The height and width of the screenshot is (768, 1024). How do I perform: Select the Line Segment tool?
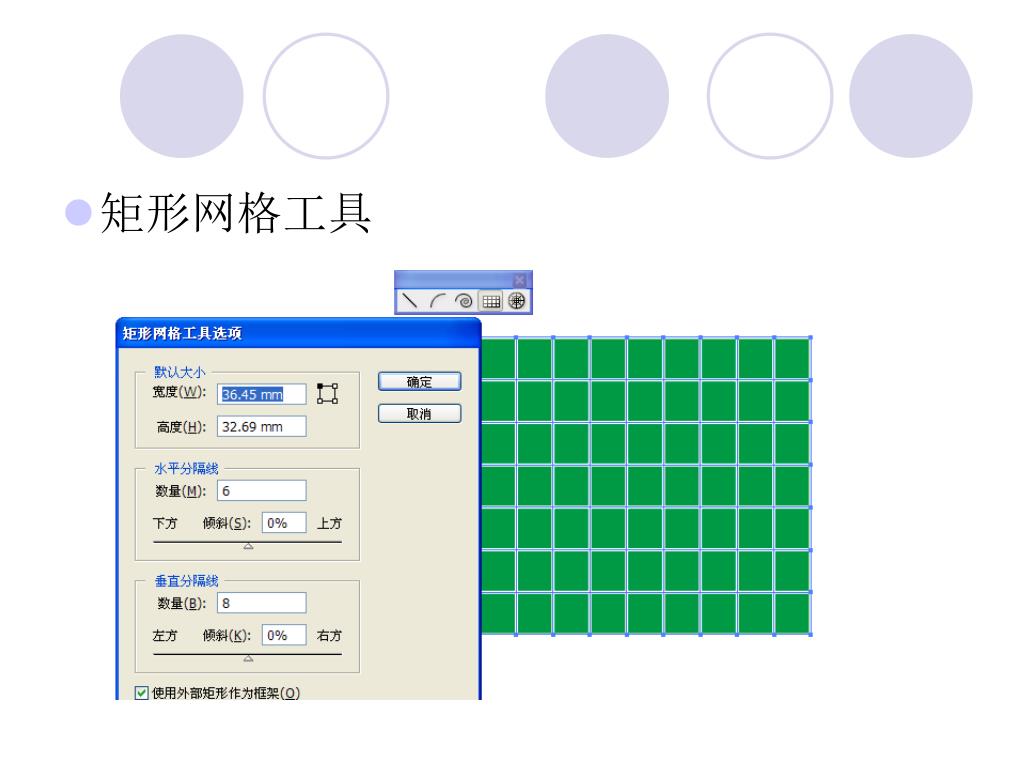[x=409, y=301]
